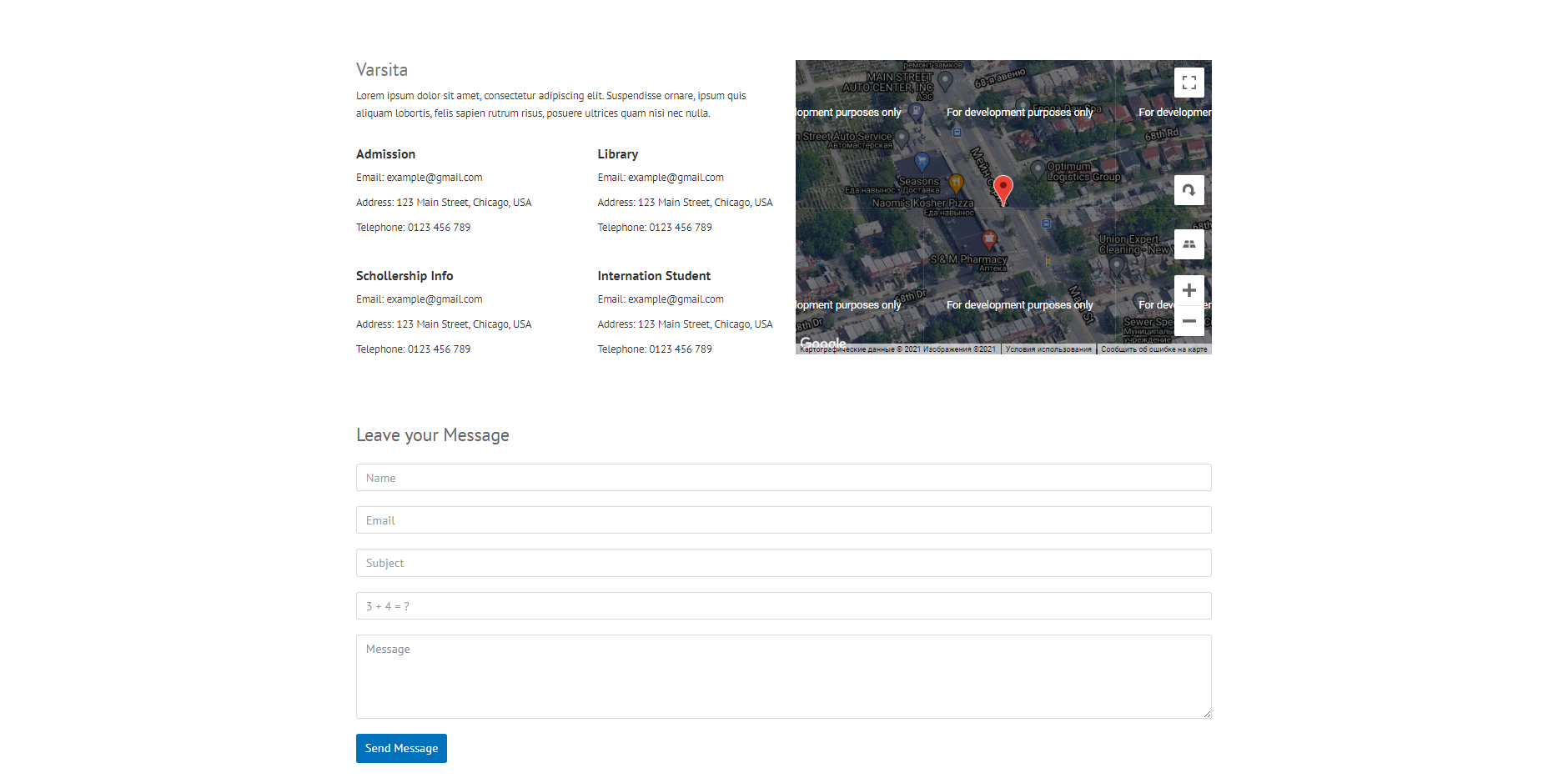Focus the Email input field

783,520
